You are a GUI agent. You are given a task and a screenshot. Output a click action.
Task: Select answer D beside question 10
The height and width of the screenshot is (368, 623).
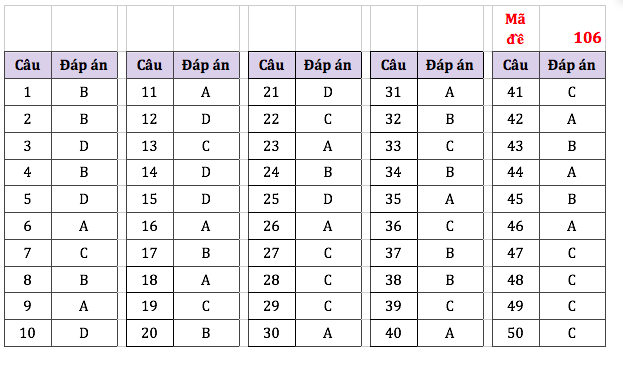[x=84, y=333]
